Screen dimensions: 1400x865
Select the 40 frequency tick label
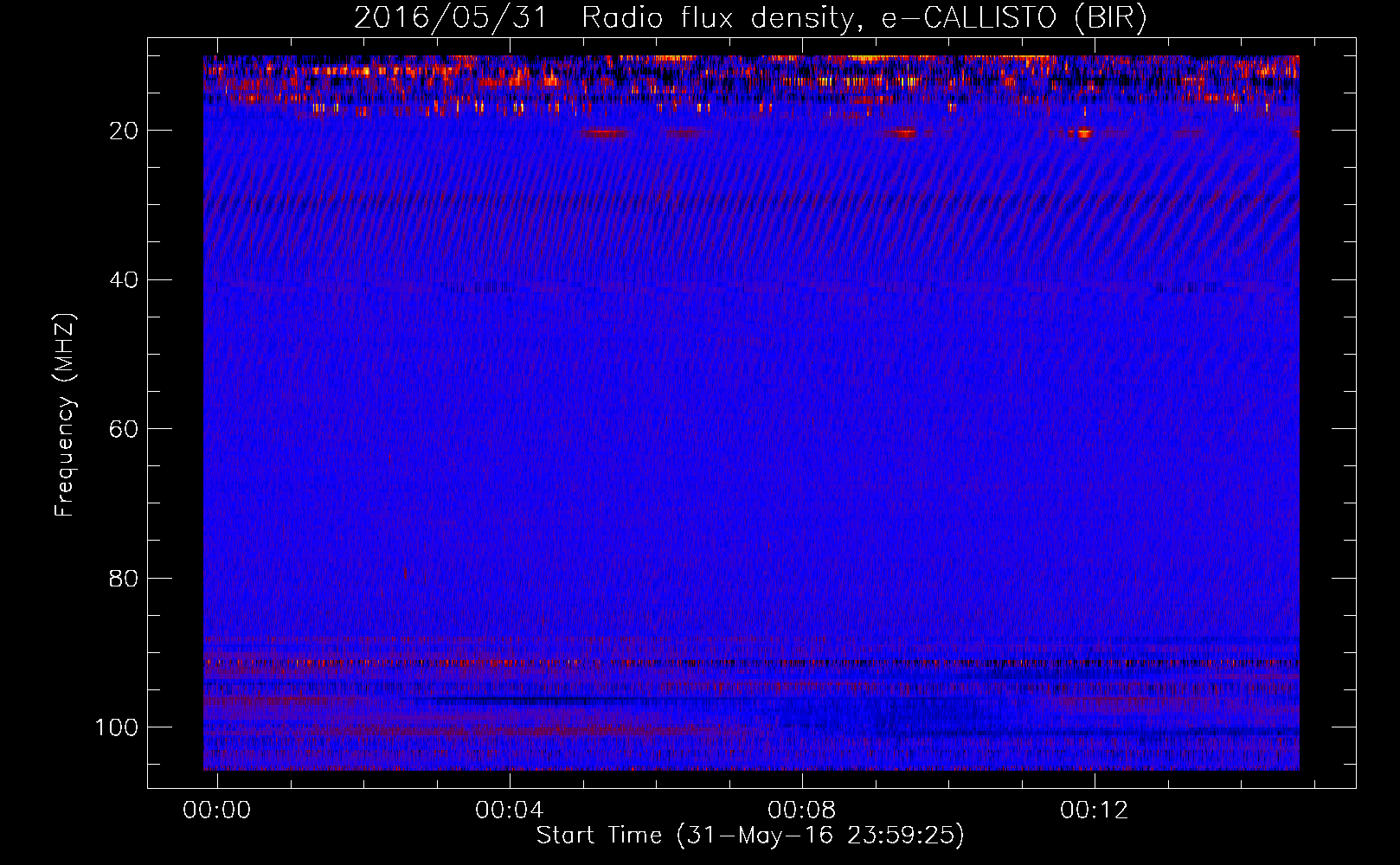(x=124, y=280)
